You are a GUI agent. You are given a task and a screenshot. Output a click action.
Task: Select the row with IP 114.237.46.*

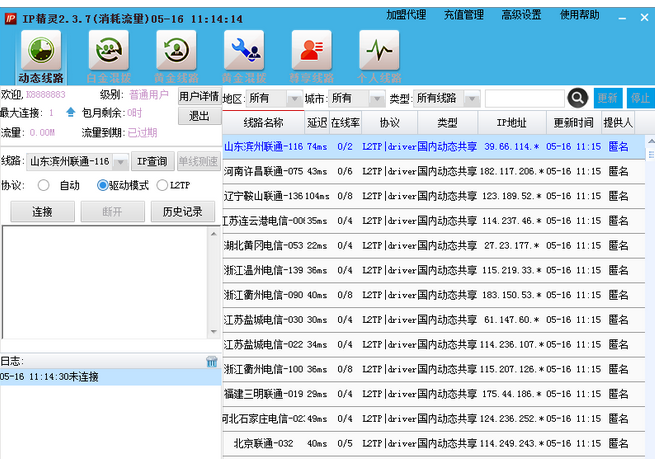[x=434, y=221]
